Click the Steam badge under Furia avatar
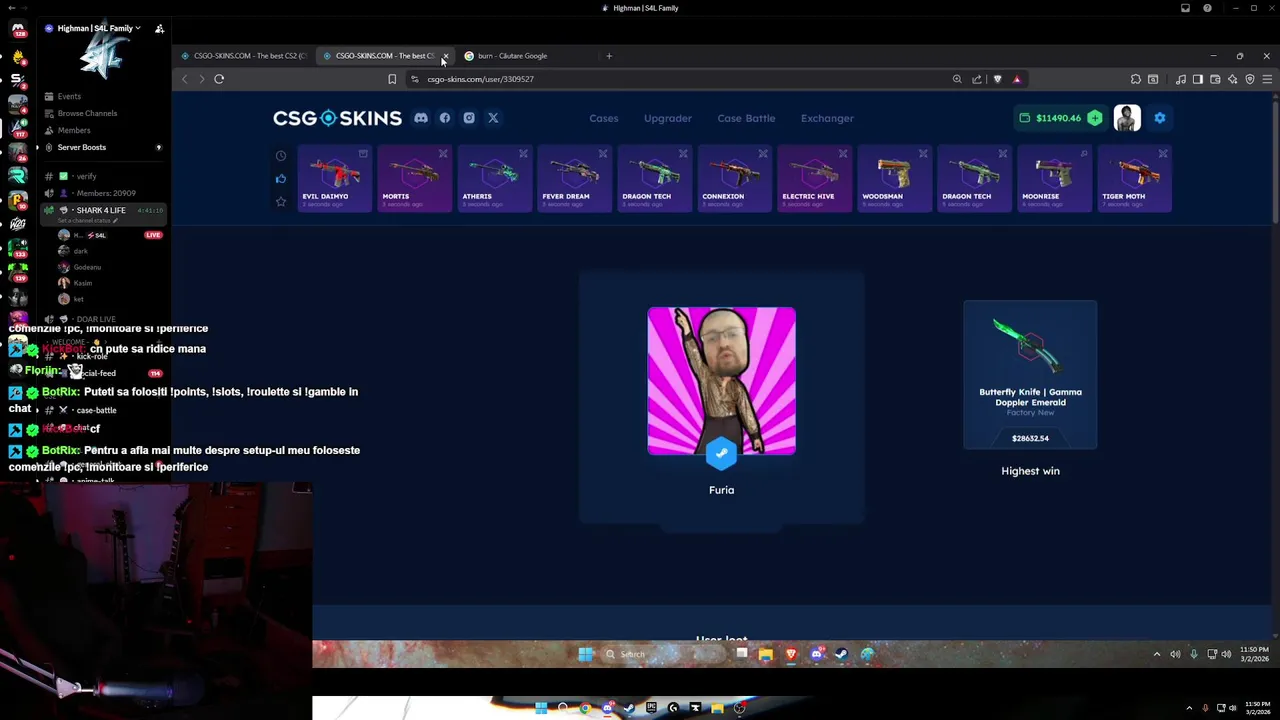Image resolution: width=1280 pixels, height=720 pixels. 721,453
